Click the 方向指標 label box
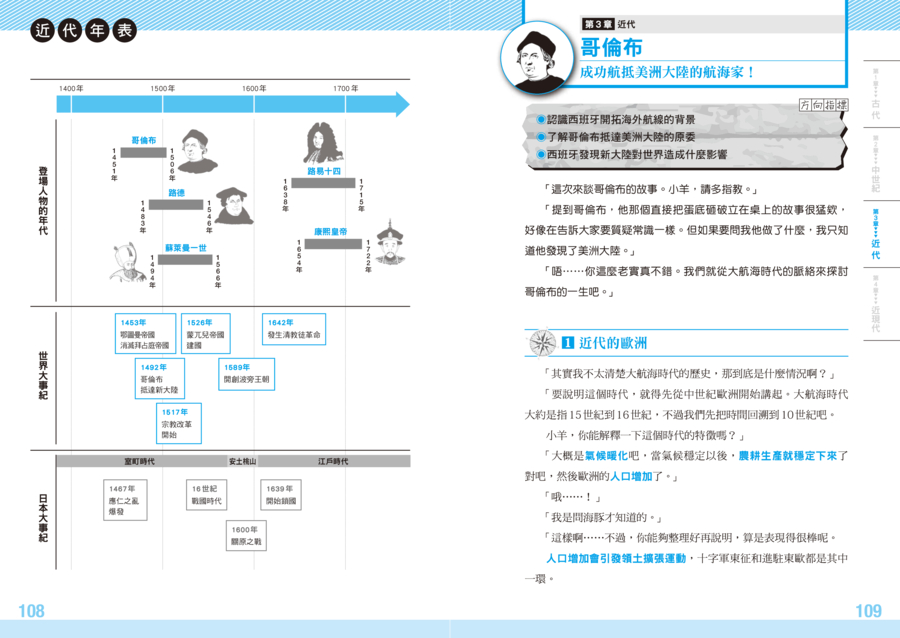900x638 pixels. 823,104
